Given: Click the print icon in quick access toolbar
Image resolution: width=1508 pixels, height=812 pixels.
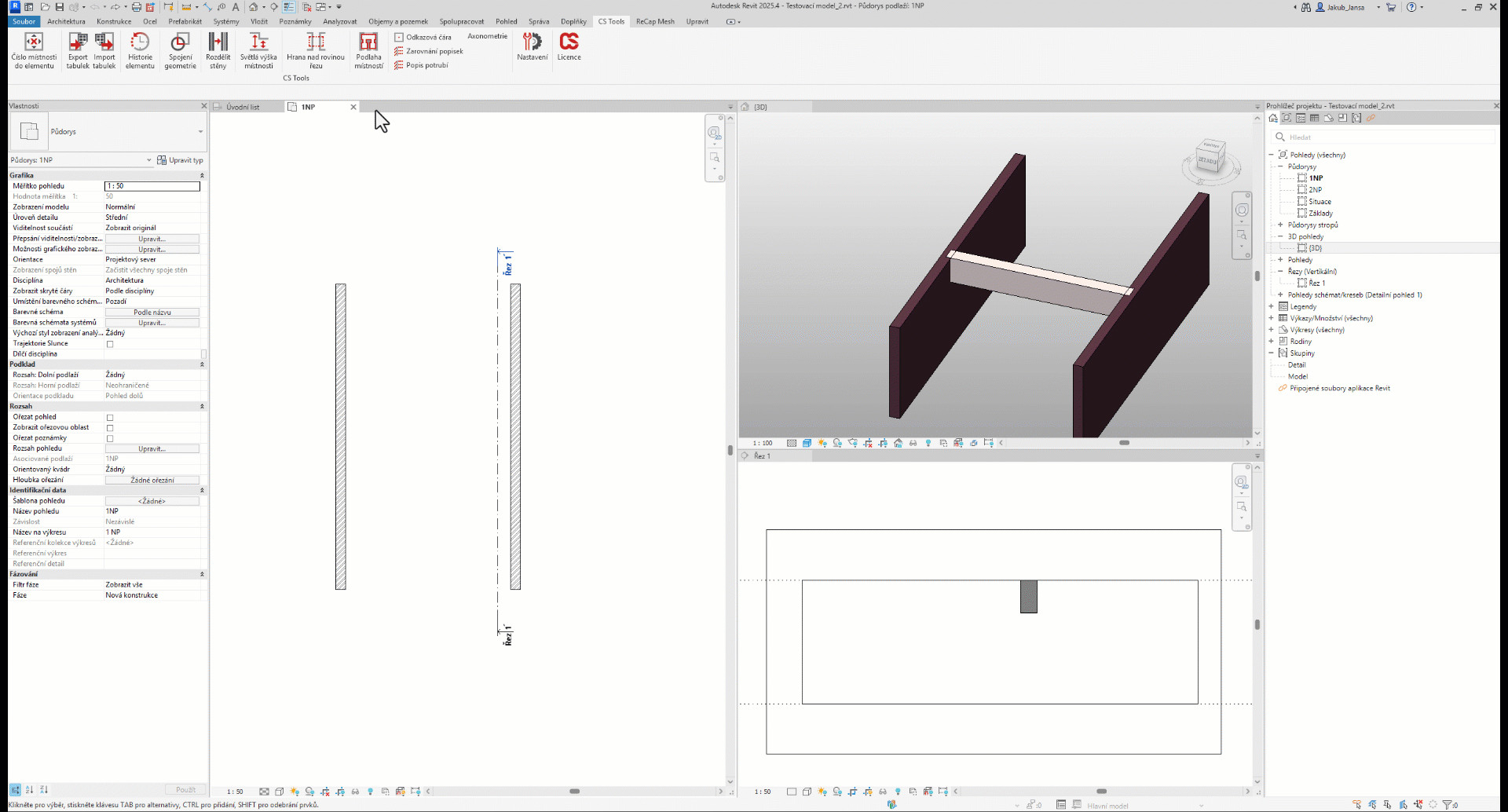Looking at the screenshot, I should click(136, 7).
